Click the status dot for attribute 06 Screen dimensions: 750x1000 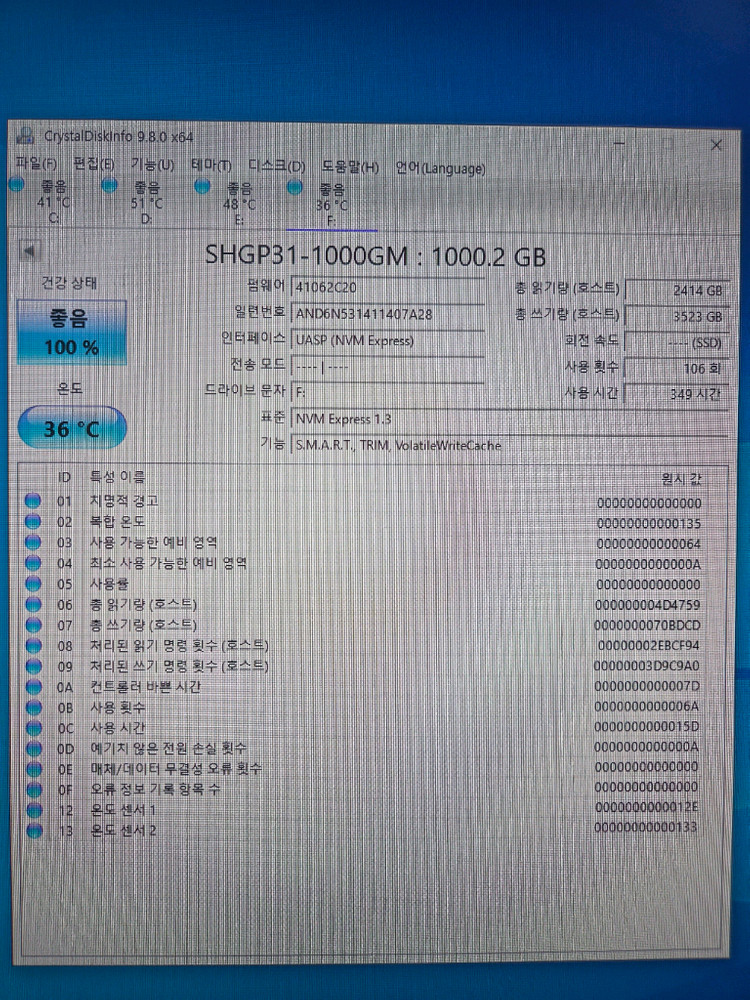33,604
